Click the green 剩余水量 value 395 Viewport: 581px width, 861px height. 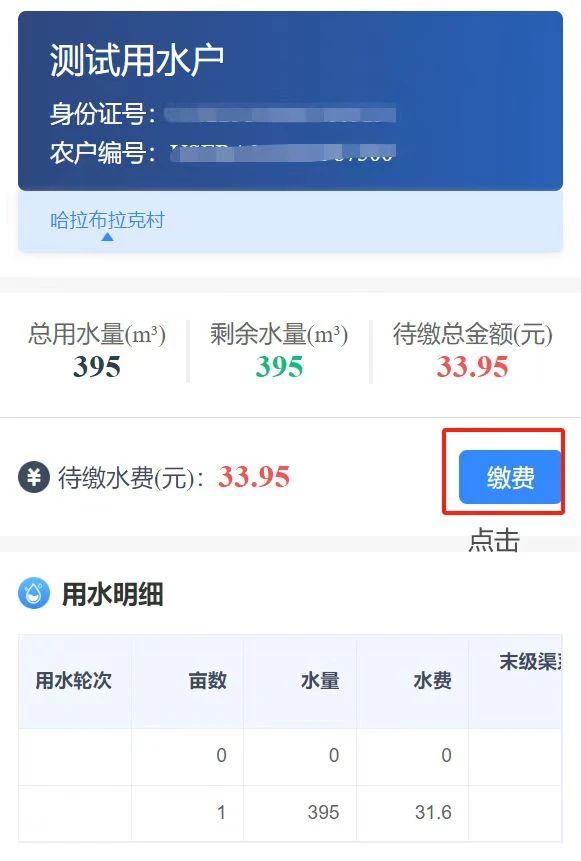coord(279,366)
